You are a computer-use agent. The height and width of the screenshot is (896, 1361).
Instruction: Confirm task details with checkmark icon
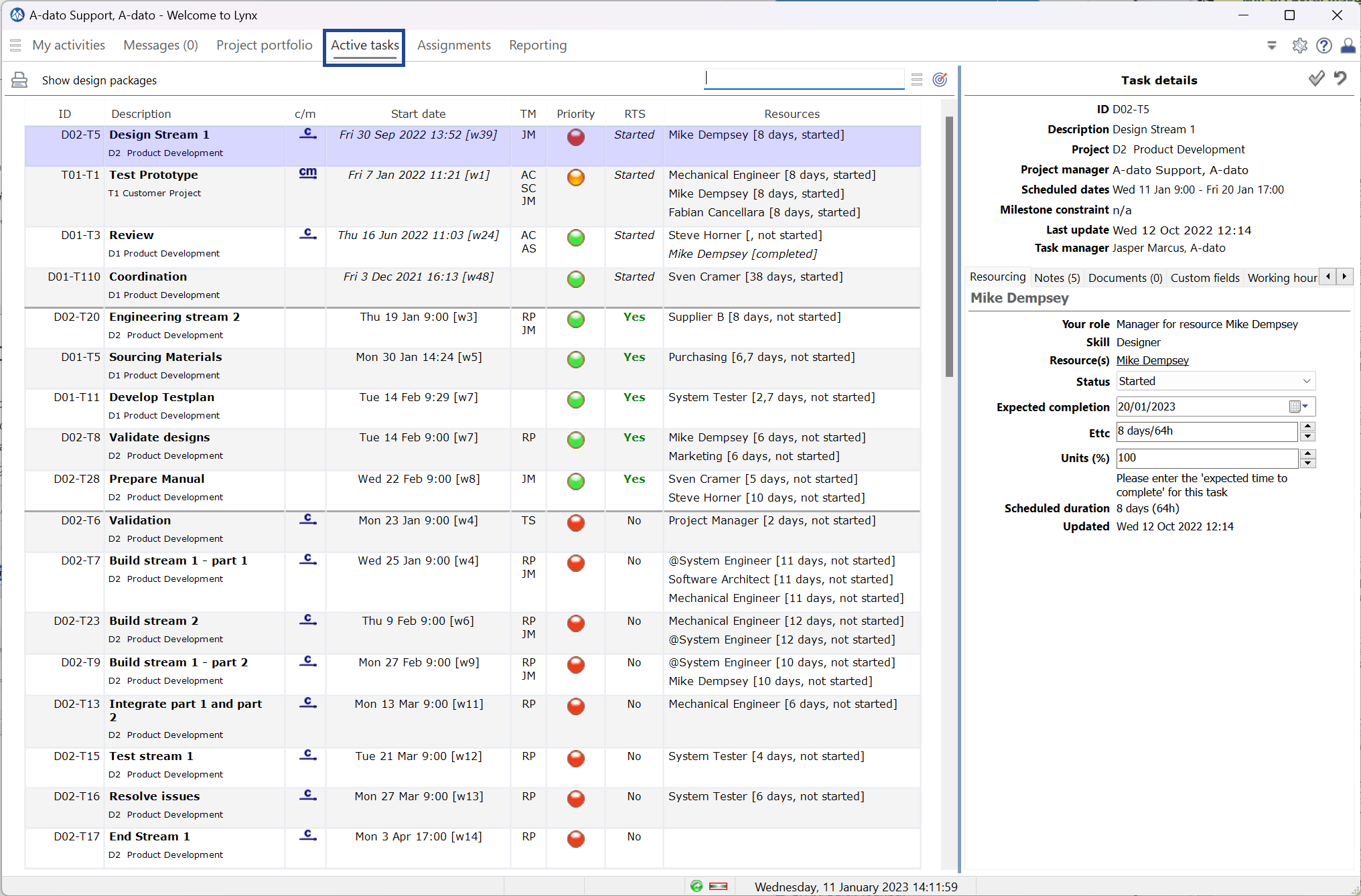[x=1316, y=79]
